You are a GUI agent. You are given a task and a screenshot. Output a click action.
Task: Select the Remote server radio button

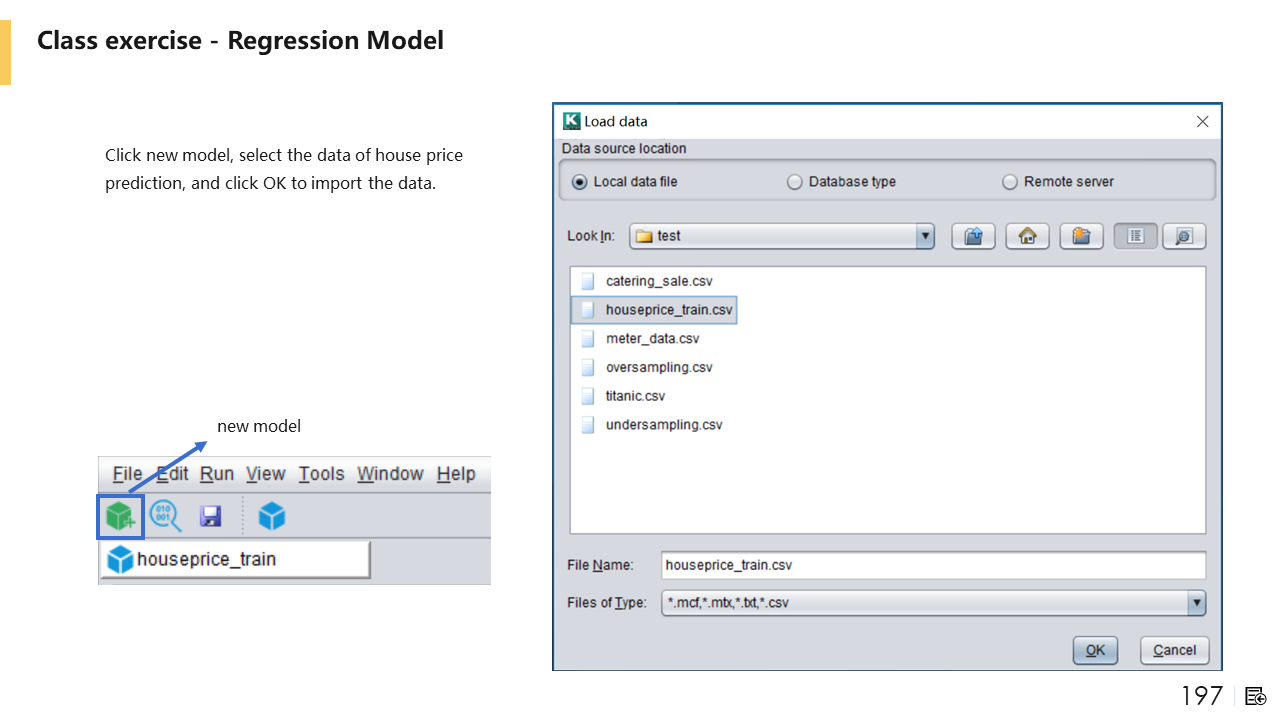pos(1010,182)
